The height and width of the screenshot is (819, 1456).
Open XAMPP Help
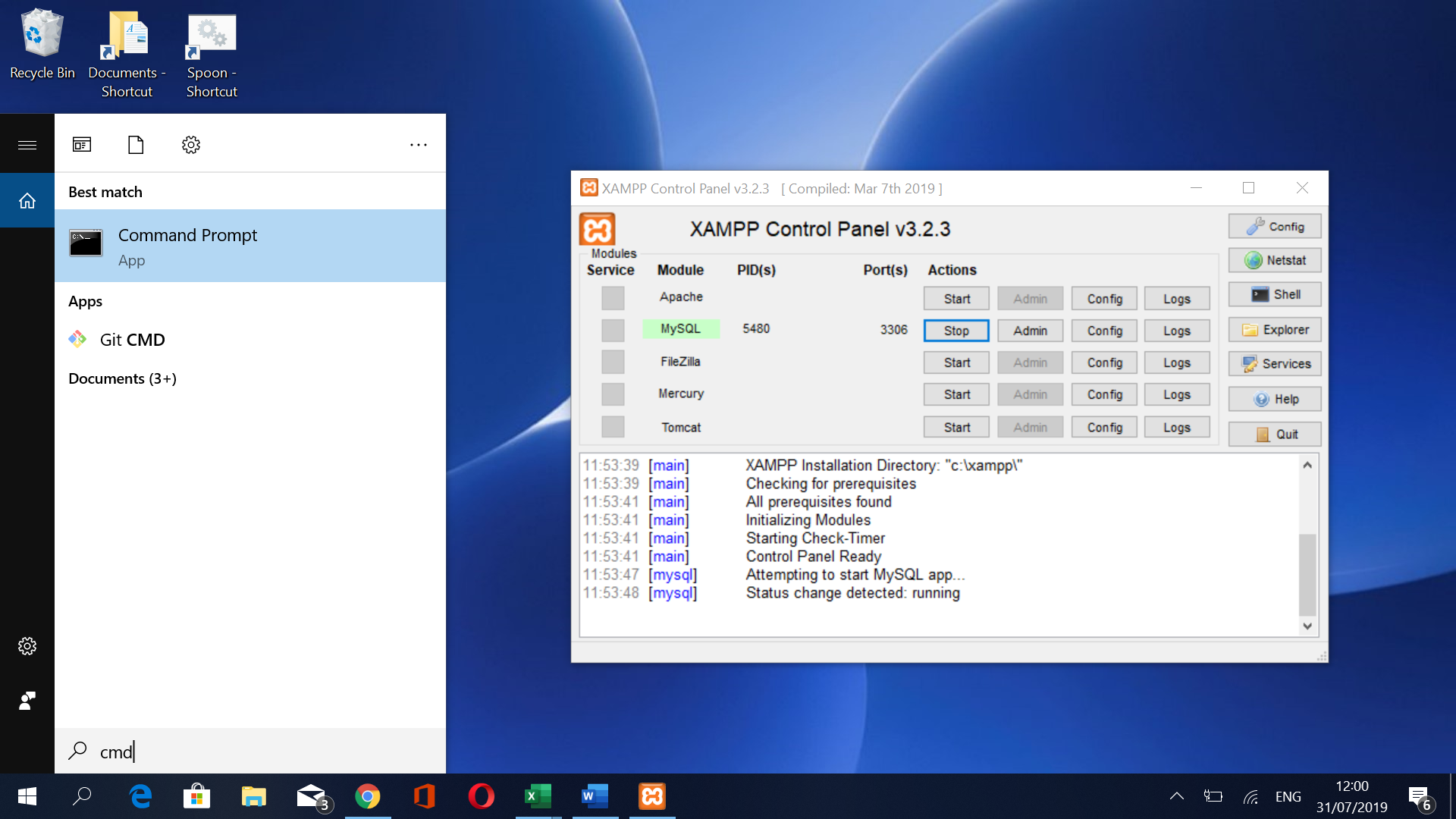tap(1274, 399)
